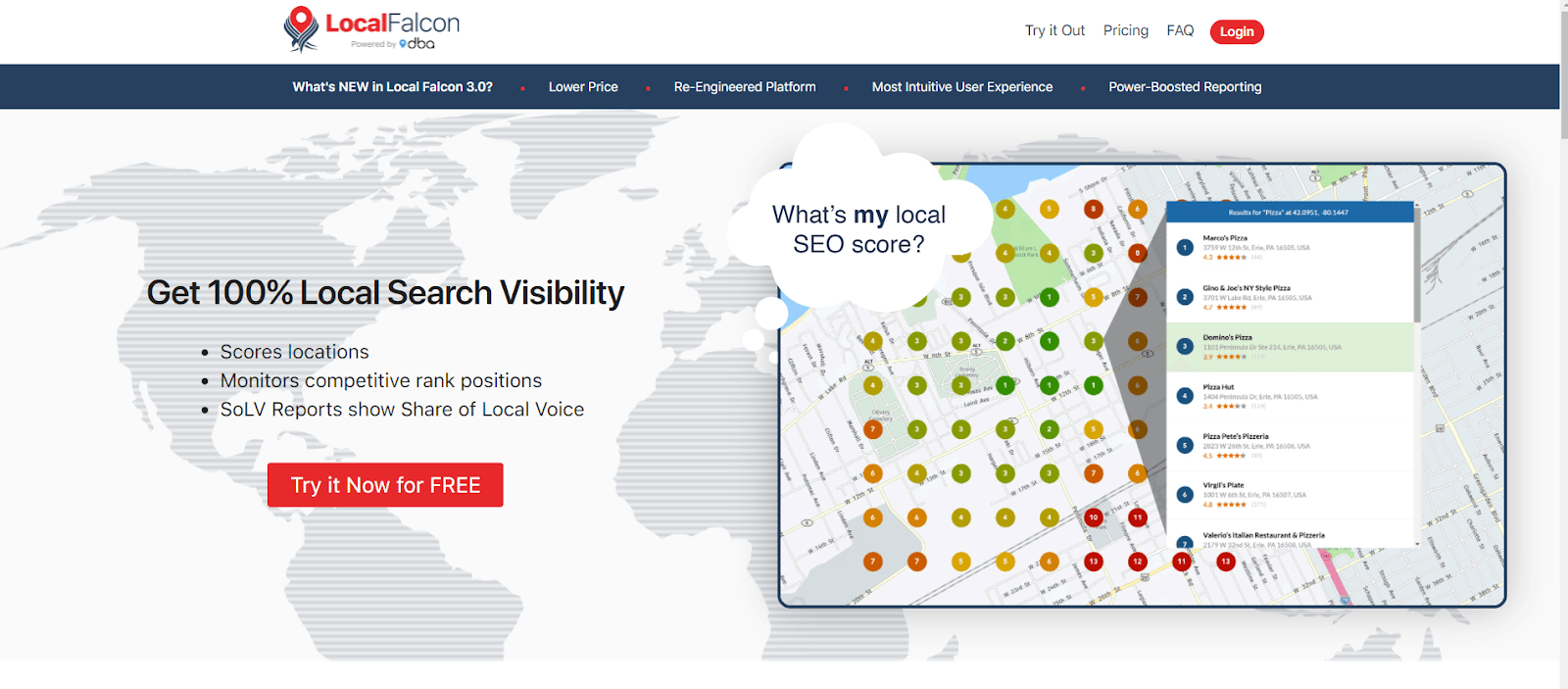Viewport: 1568px width, 689px height.
Task: Click rank 6 badge beside Virgil's Plate
Action: pos(1185,495)
